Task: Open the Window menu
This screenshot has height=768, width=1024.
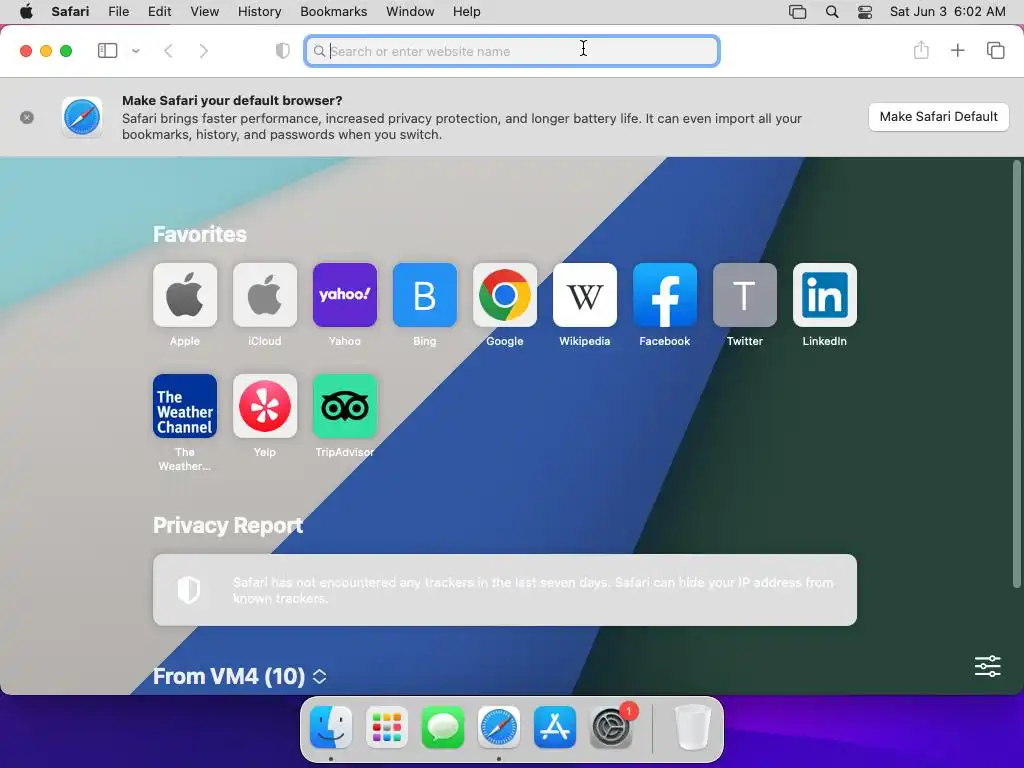Action: point(410,12)
